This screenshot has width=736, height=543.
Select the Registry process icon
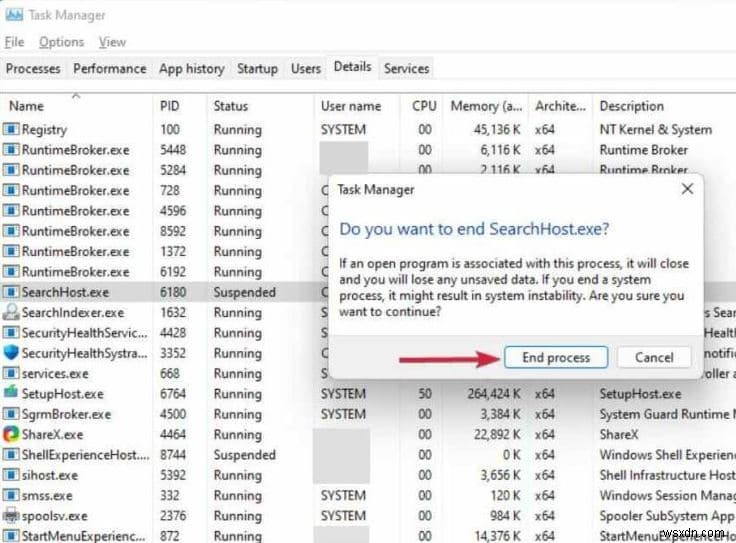(x=11, y=129)
